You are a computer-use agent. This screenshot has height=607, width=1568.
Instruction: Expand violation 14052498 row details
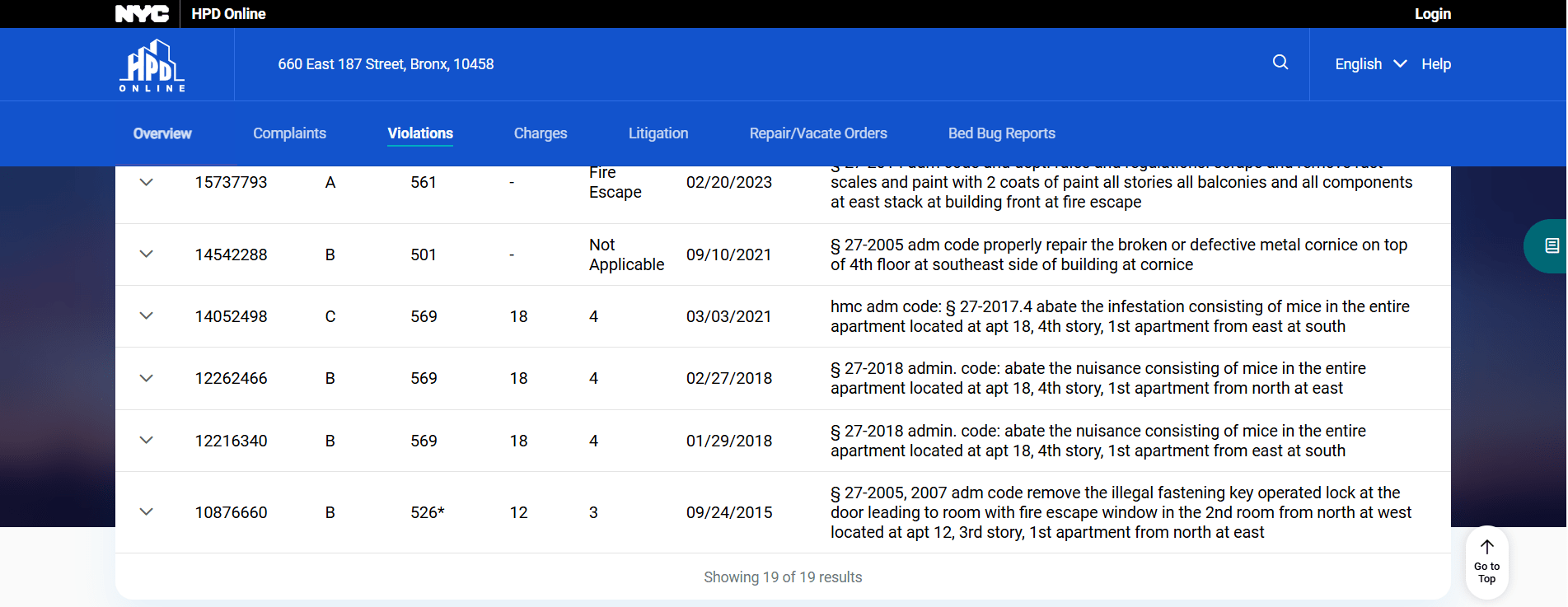tap(147, 316)
